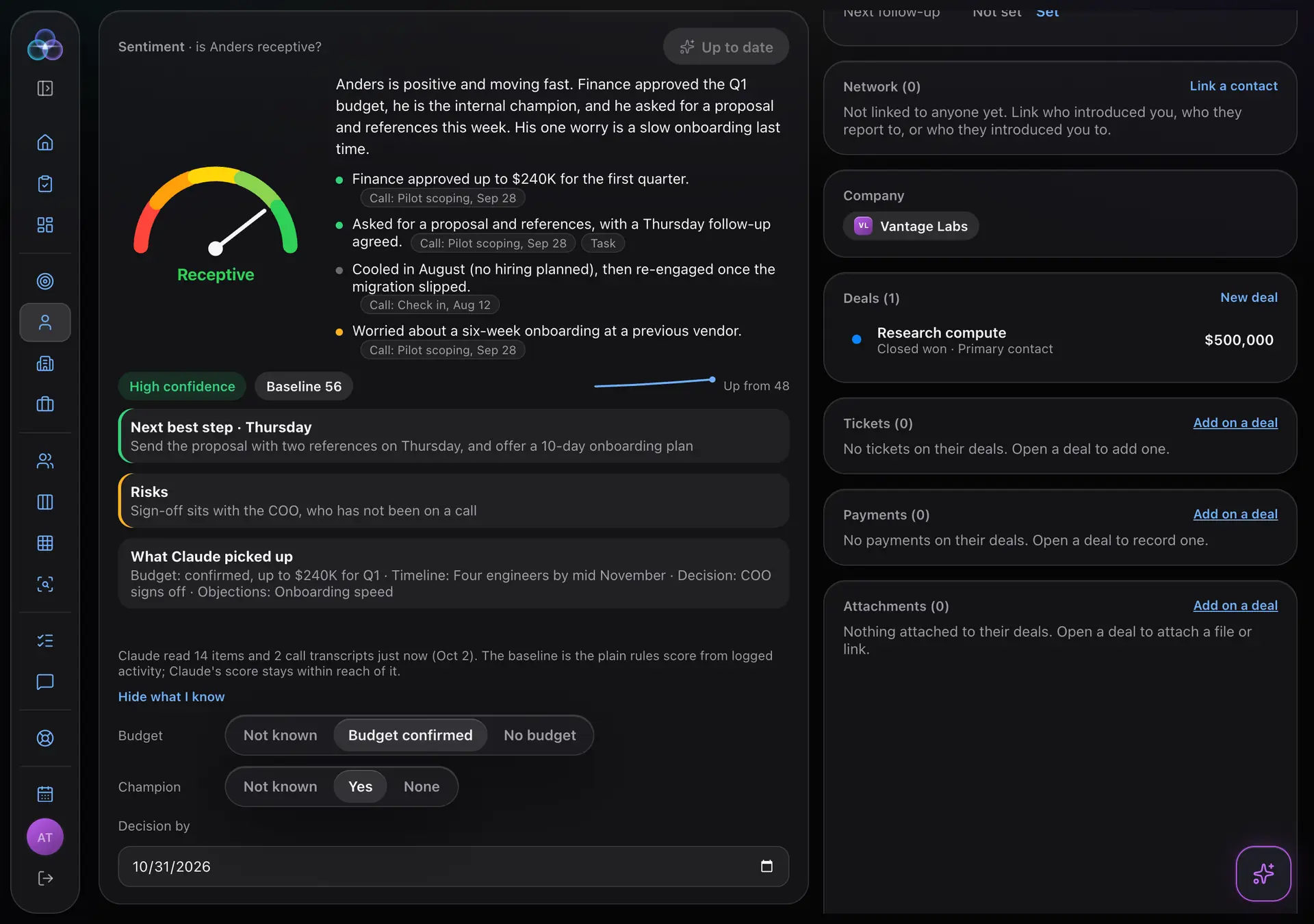Click the log out icon at the sidebar bottom
The width and height of the screenshot is (1314, 924).
tap(45, 878)
